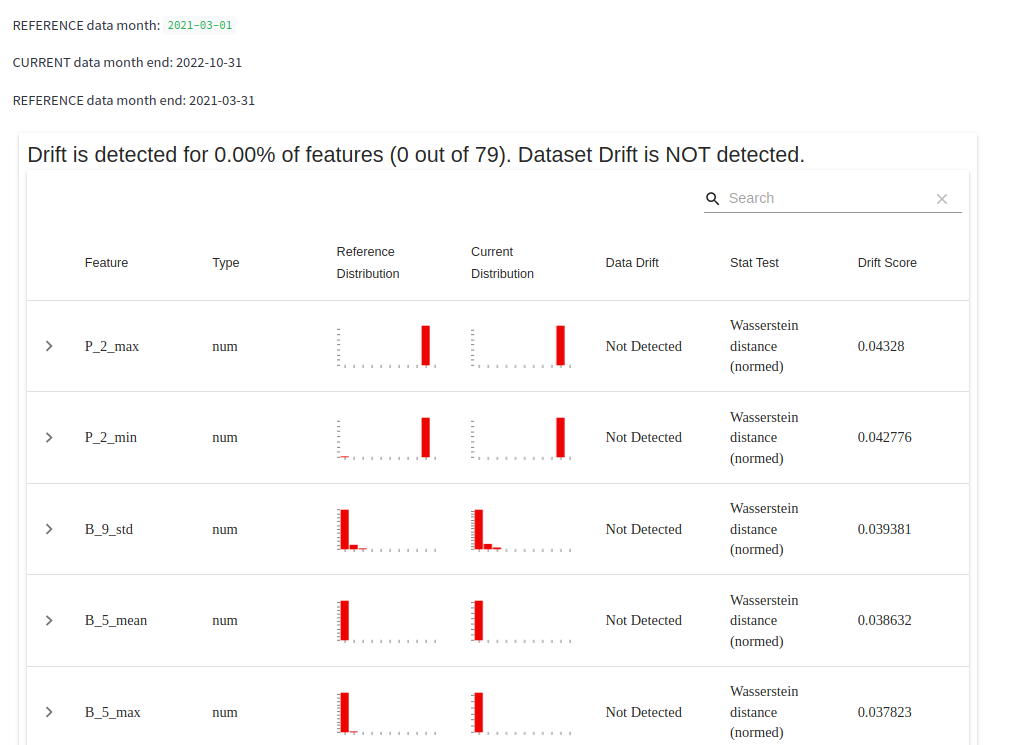Click Not Detected in B_9_std row
The height and width of the screenshot is (745, 1011).
pyautogui.click(x=643, y=529)
